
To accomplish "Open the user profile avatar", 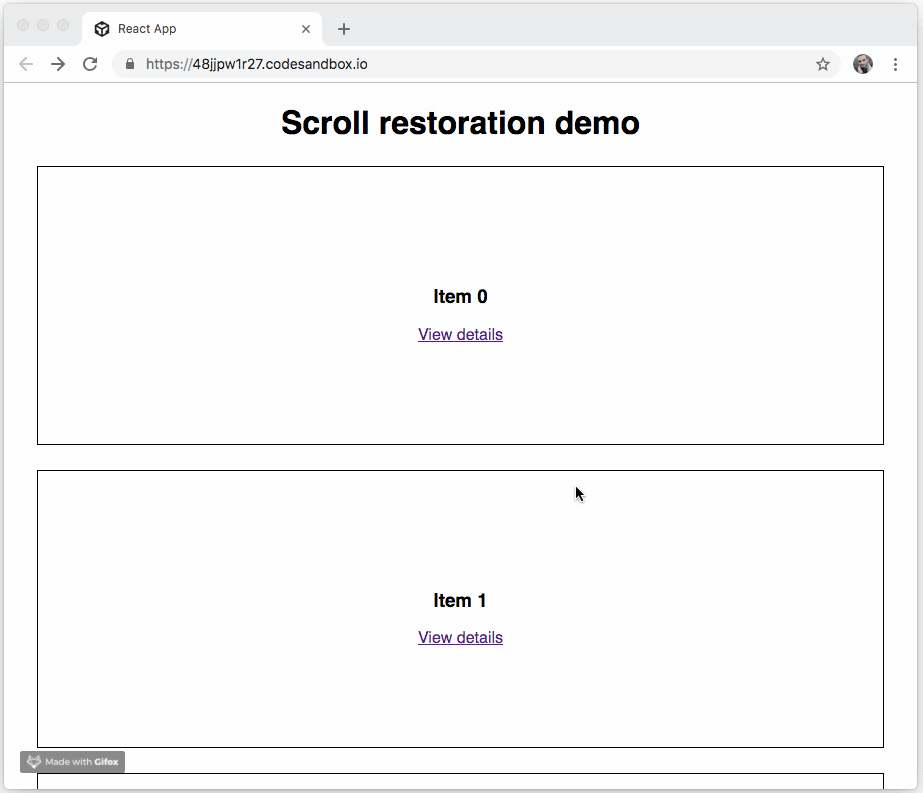I will pos(862,64).
